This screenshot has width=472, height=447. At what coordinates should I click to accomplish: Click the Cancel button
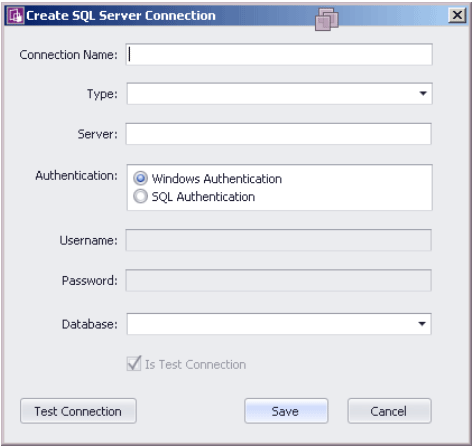389,411
